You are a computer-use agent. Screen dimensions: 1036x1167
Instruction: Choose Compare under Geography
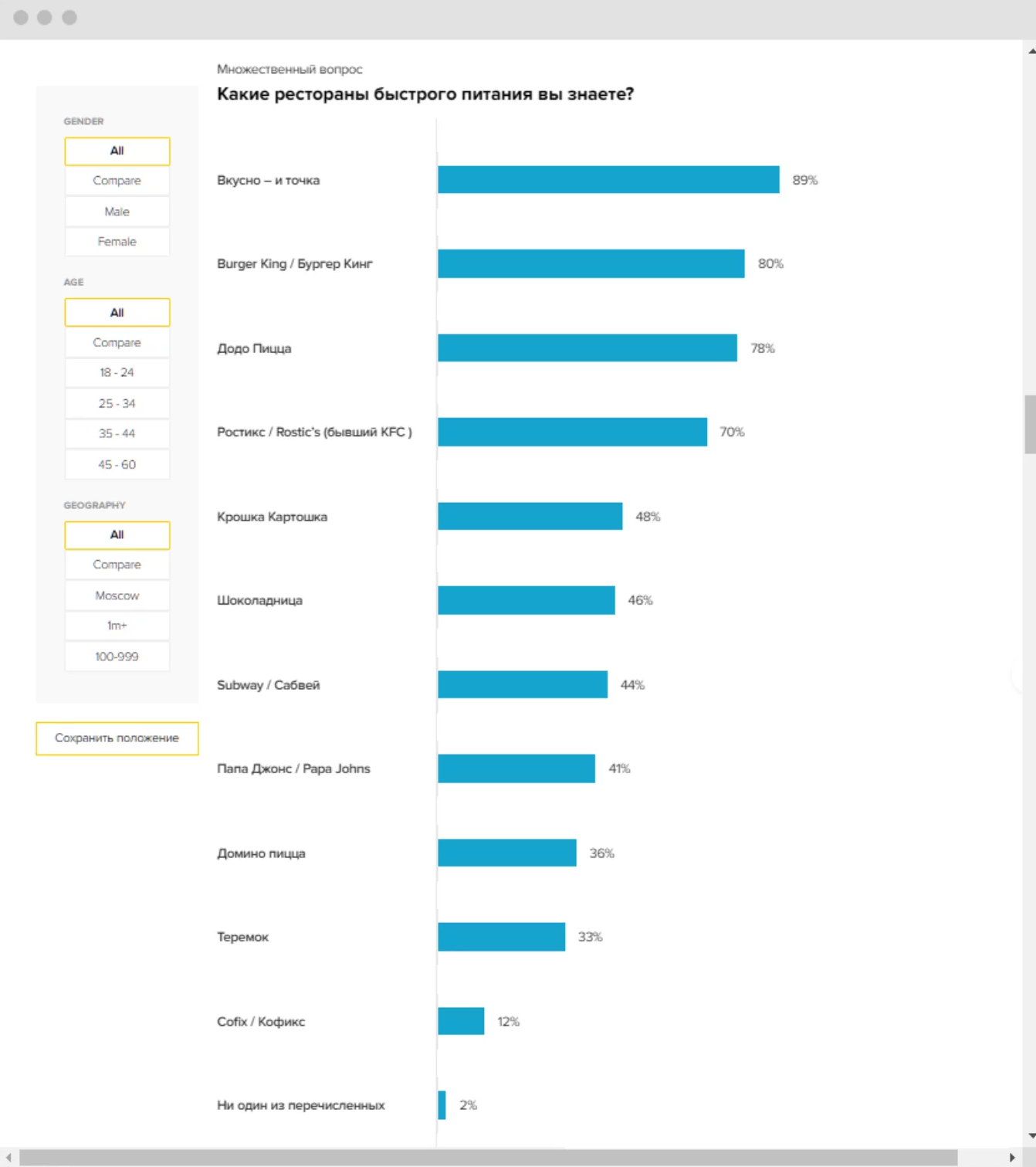point(117,565)
